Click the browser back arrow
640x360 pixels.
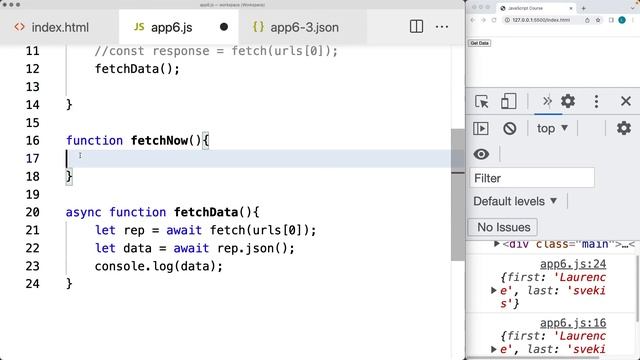pos(473,20)
